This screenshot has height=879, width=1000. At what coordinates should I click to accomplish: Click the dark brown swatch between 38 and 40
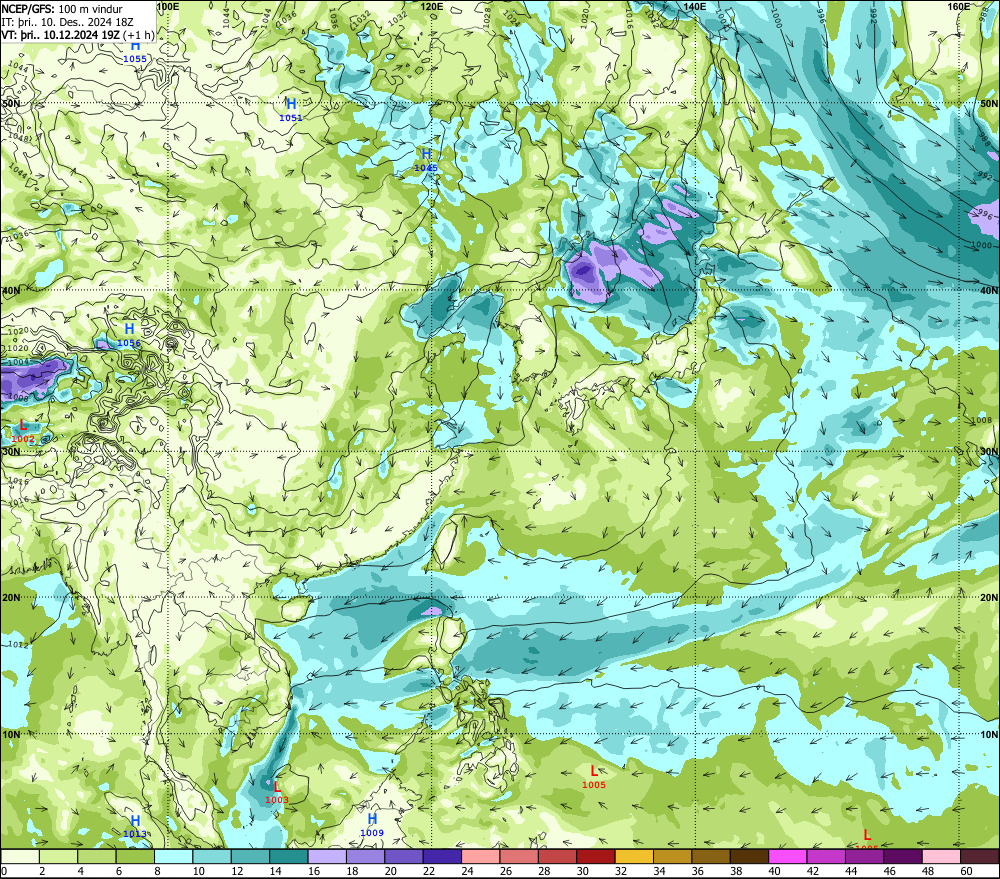click(749, 857)
